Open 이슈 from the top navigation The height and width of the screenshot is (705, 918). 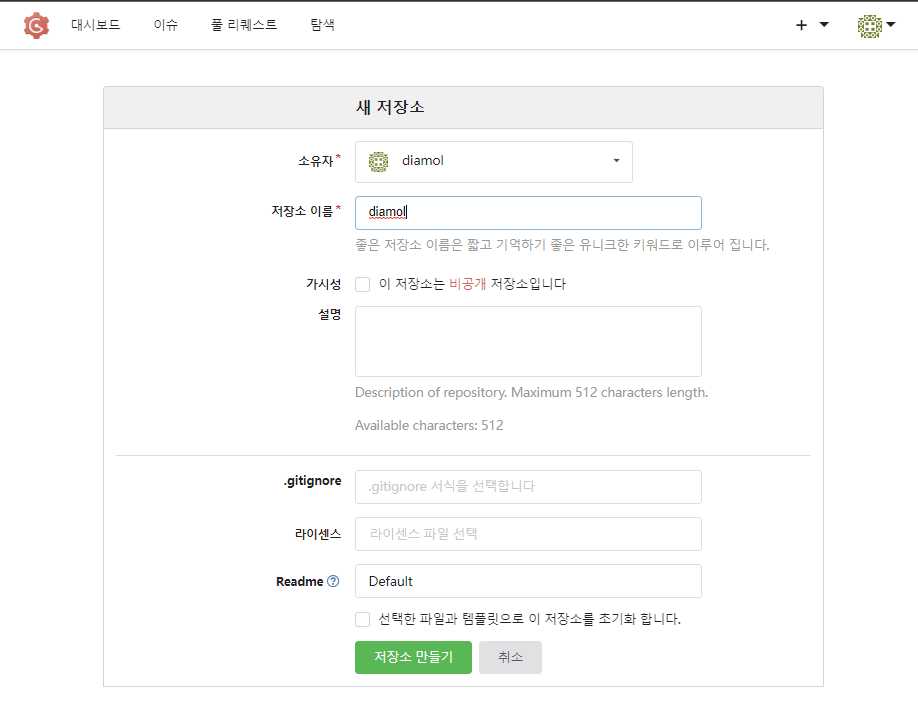(x=166, y=25)
